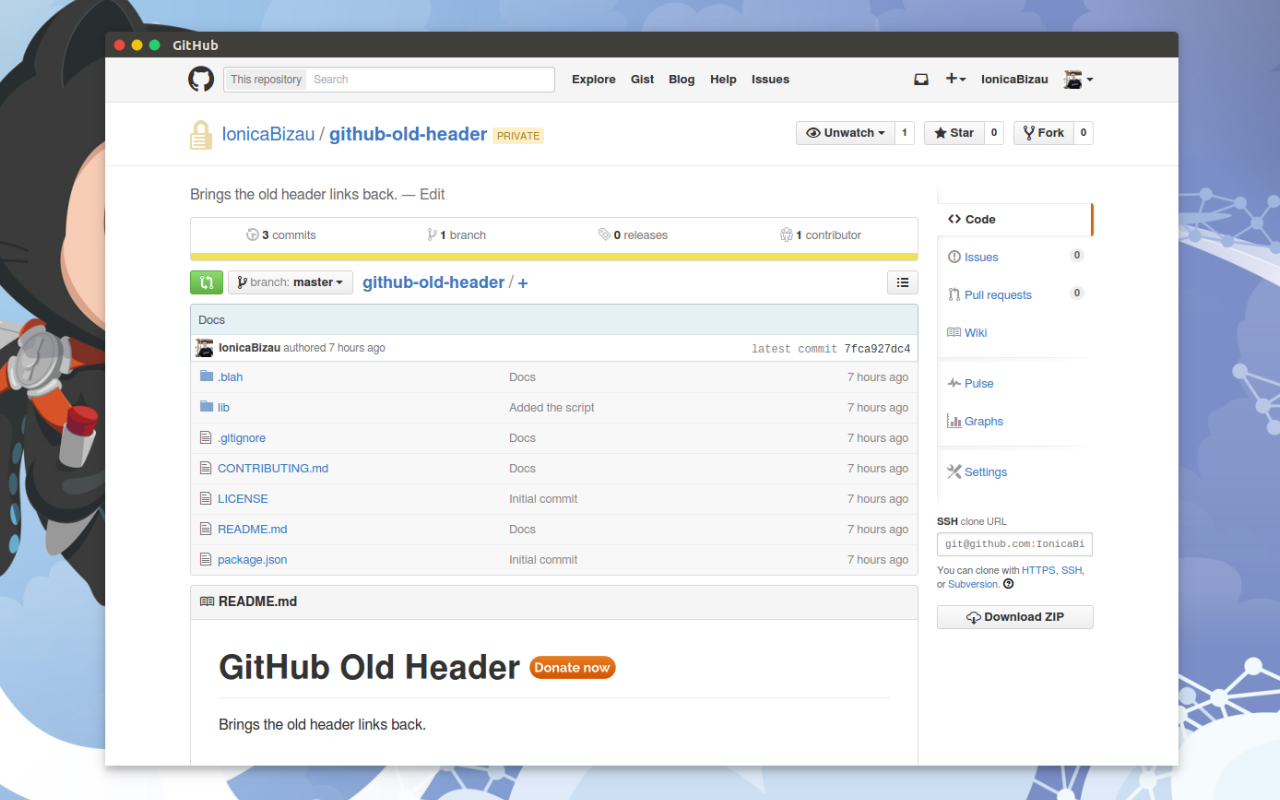Viewport: 1280px width, 800px height.
Task: Click the yellow language statistics bar
Action: (x=553, y=255)
